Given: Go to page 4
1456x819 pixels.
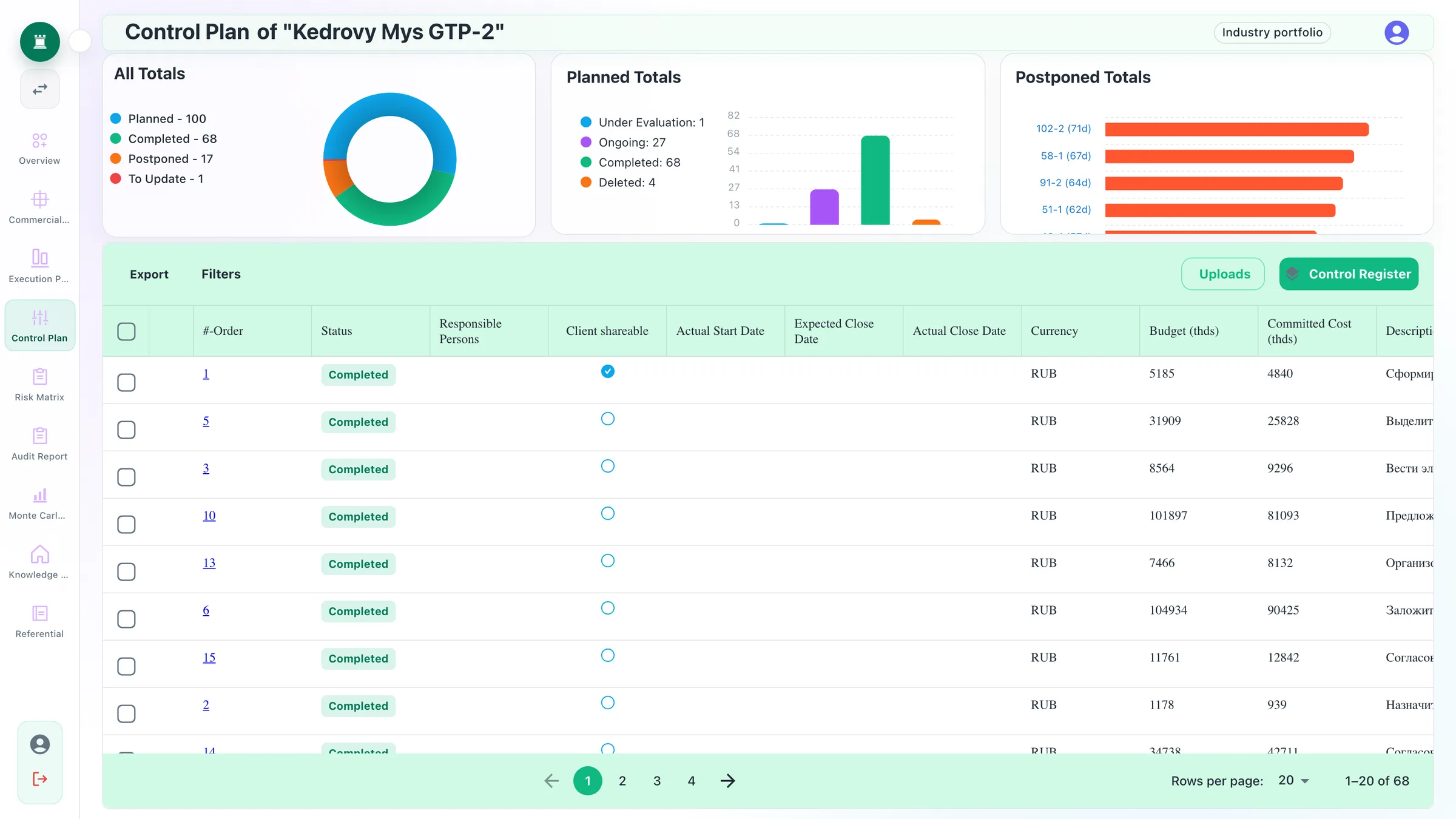Looking at the screenshot, I should coord(691,781).
